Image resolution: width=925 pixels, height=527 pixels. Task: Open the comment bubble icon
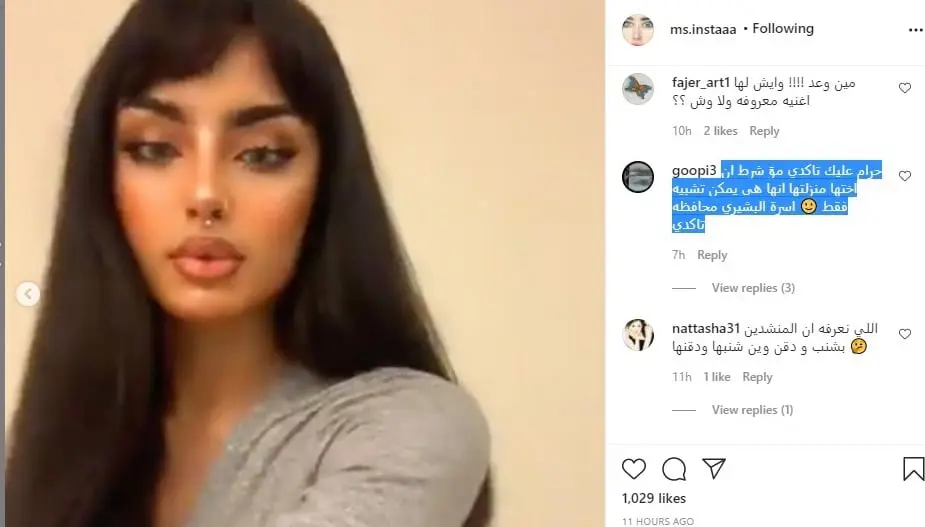coord(674,469)
